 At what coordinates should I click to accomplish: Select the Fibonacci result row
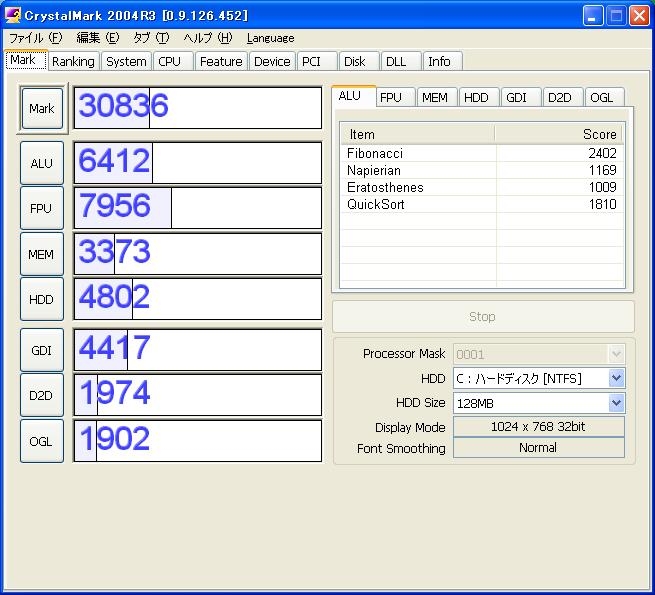point(481,153)
